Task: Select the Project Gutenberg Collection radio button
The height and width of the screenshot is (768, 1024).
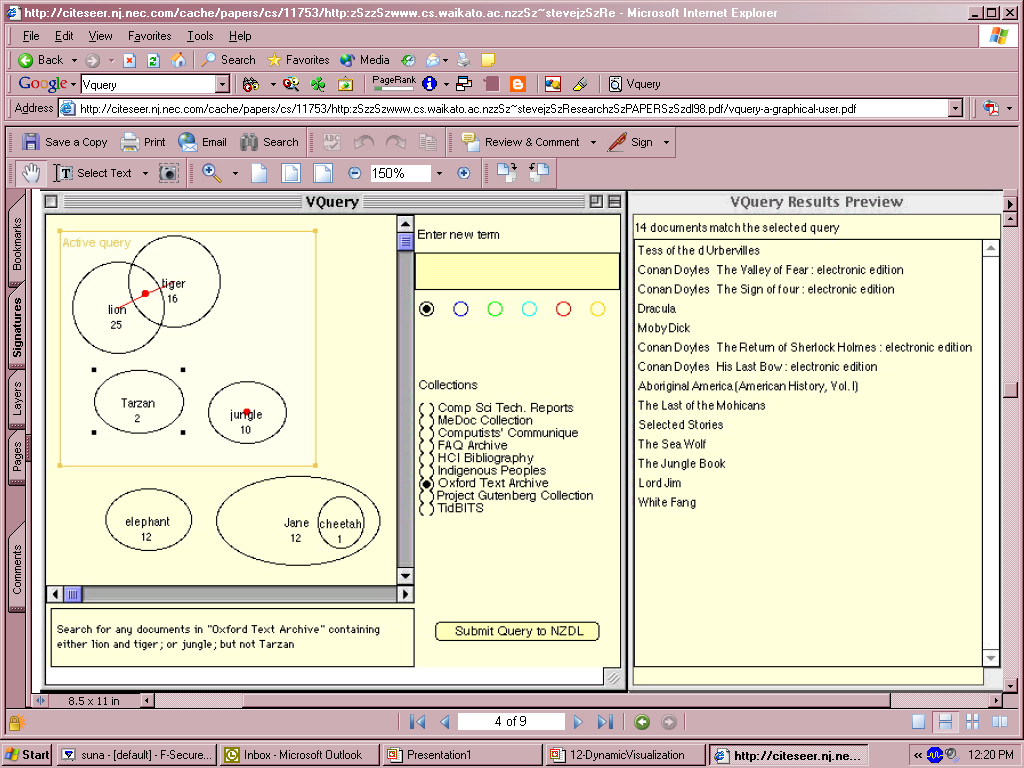Action: click(427, 496)
